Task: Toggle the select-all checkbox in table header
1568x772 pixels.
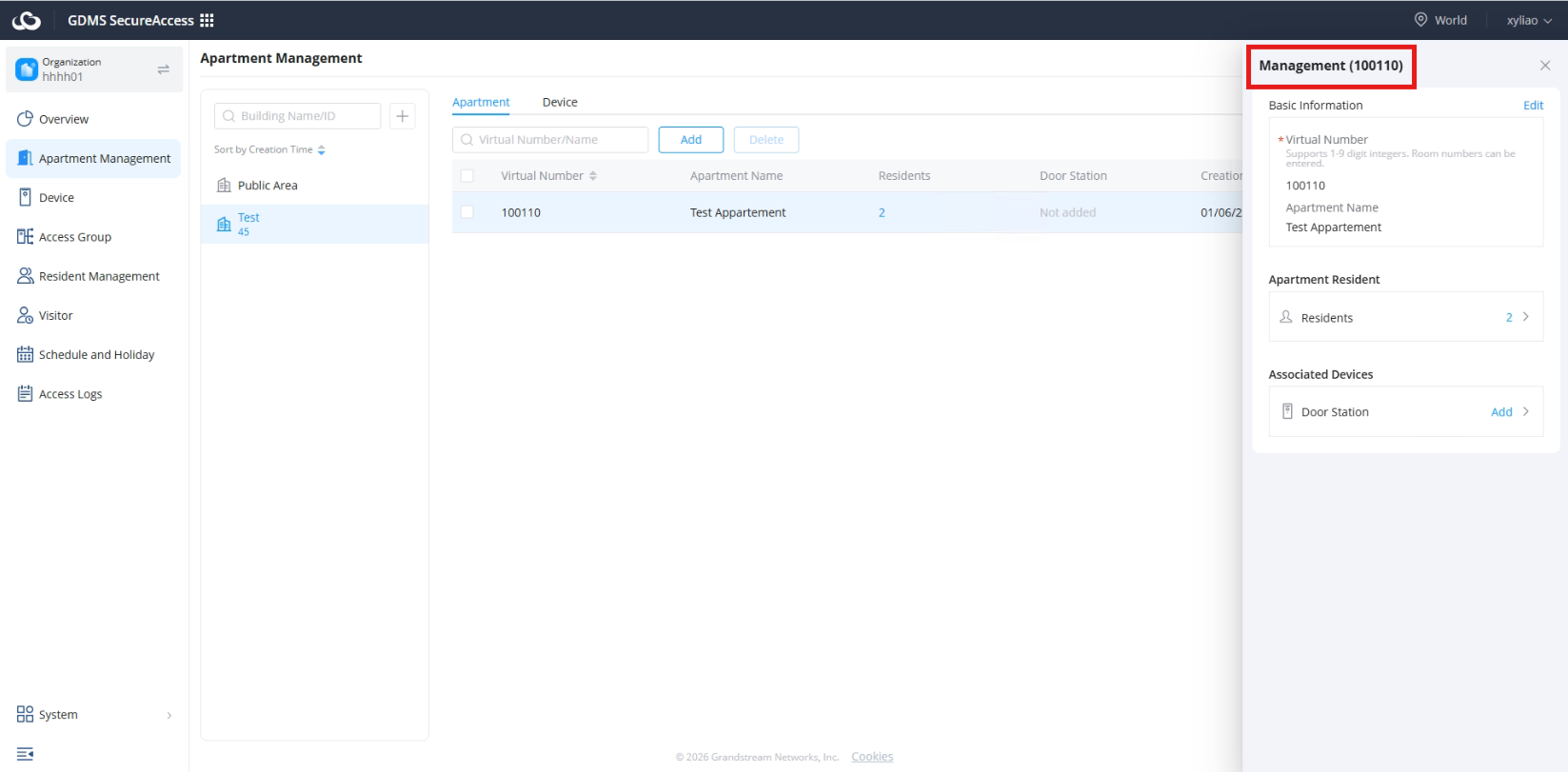Action: pyautogui.click(x=466, y=176)
